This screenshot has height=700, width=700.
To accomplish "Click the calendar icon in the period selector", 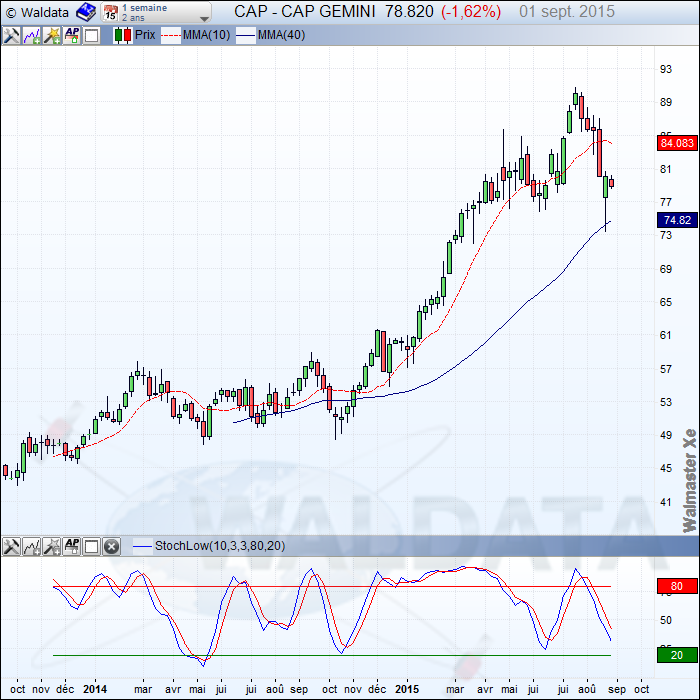I will click(110, 12).
